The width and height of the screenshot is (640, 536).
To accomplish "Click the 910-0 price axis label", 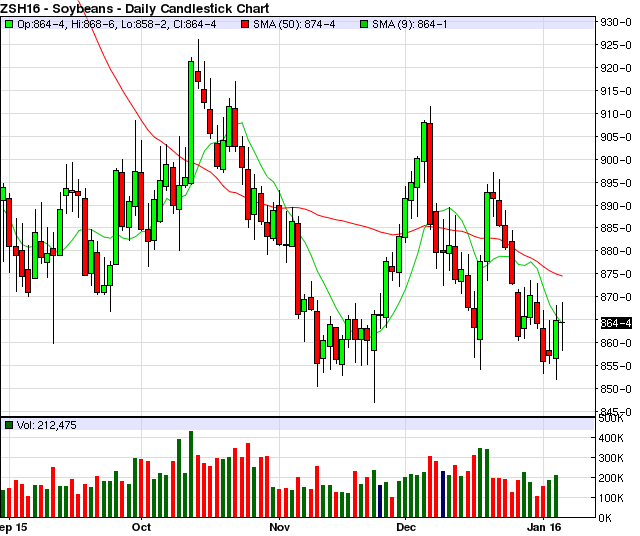I will click(x=616, y=114).
